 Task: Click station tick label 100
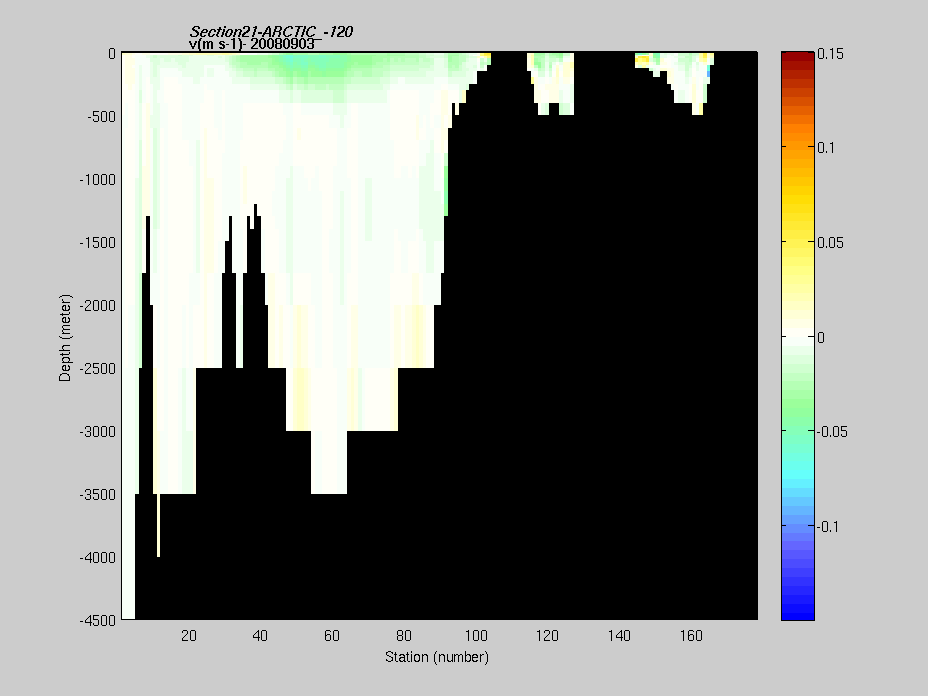click(x=476, y=636)
